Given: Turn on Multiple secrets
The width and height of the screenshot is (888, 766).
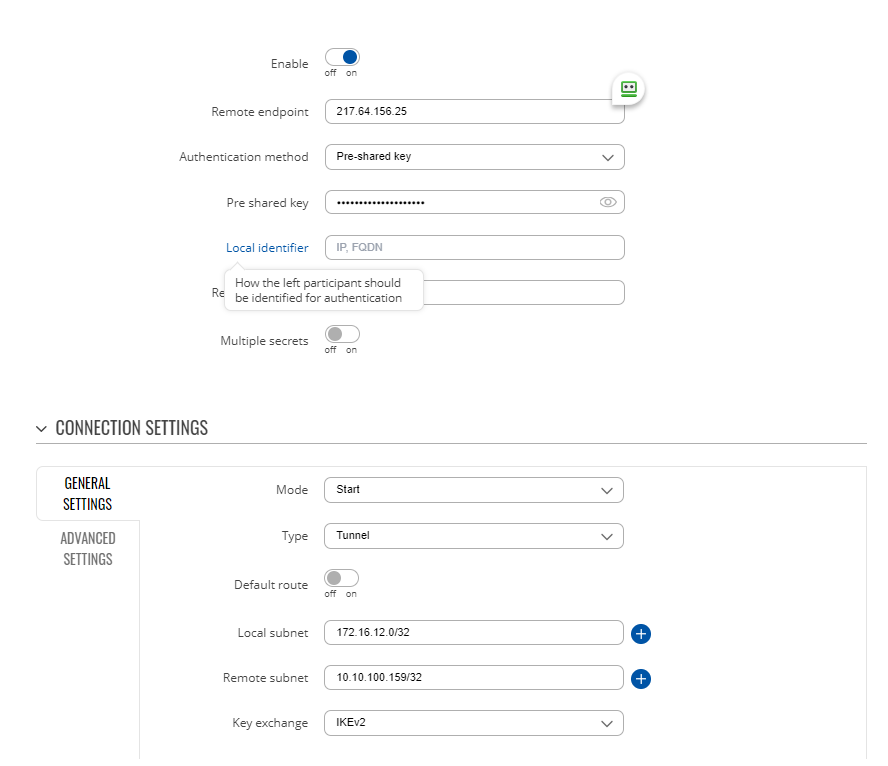Looking at the screenshot, I should point(341,335).
